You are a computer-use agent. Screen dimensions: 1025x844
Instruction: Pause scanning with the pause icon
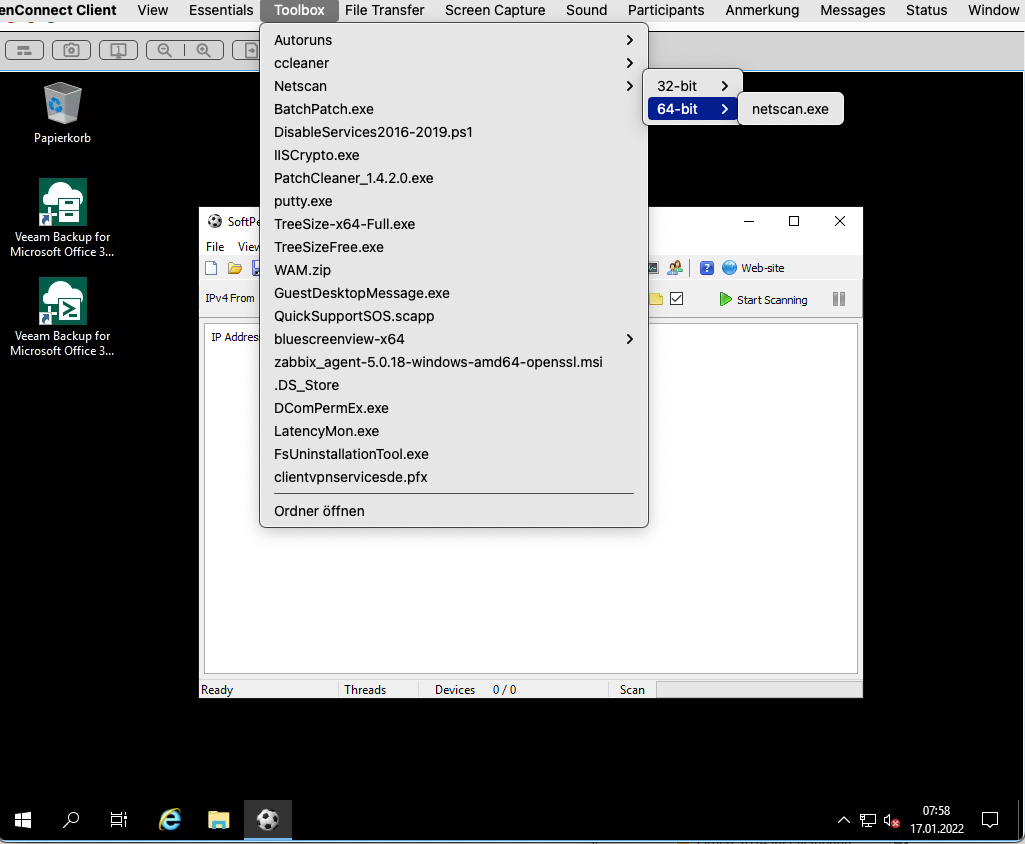[x=839, y=299]
